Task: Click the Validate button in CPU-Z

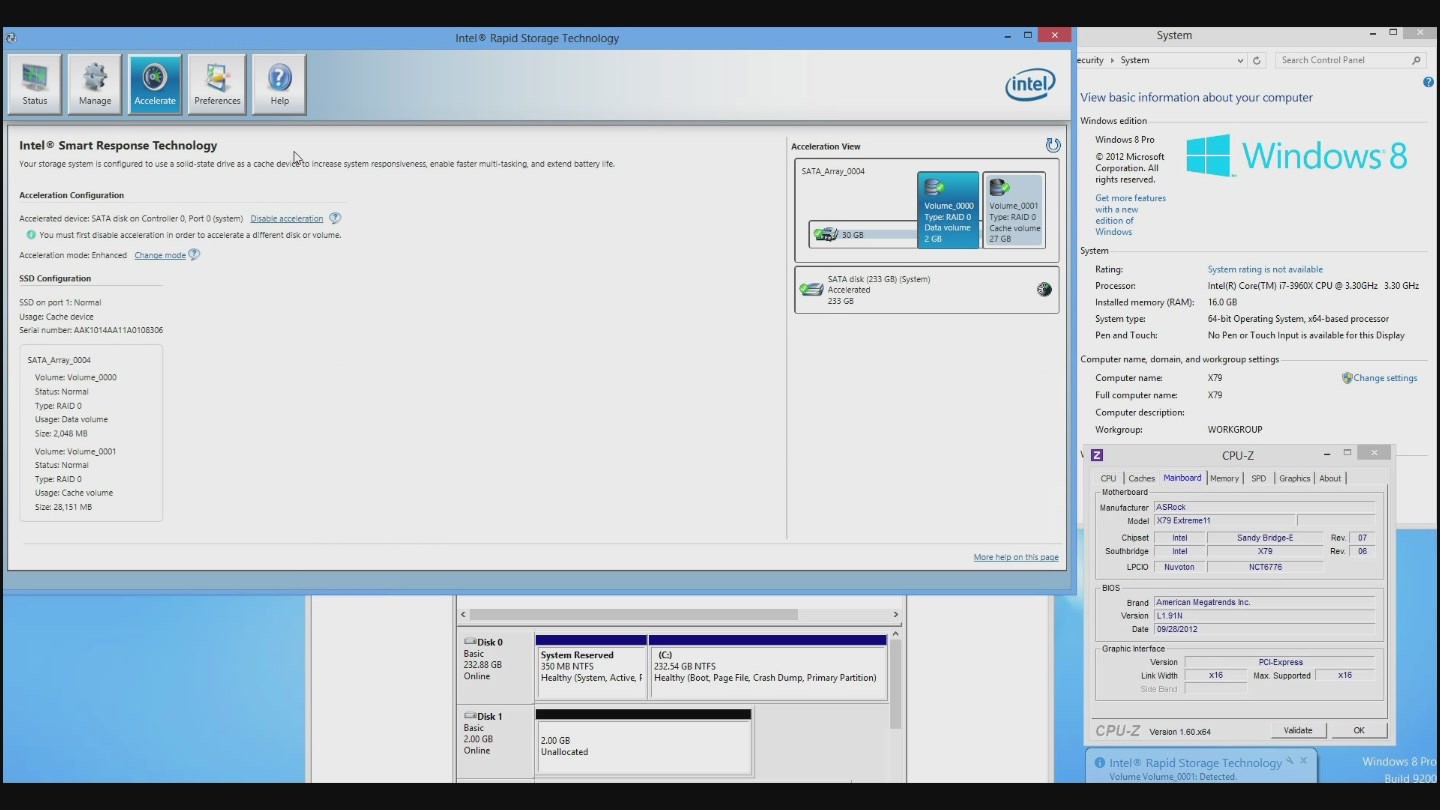Action: tap(1297, 730)
